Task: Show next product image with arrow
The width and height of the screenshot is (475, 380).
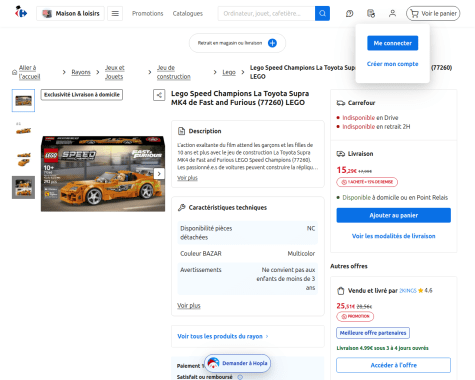Action: click(x=159, y=174)
